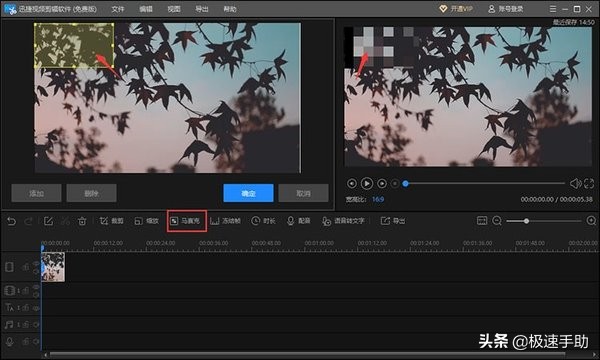This screenshot has width=600, height=360.
Task: Zoom in the timeline with plus magnifier
Action: coord(591,221)
